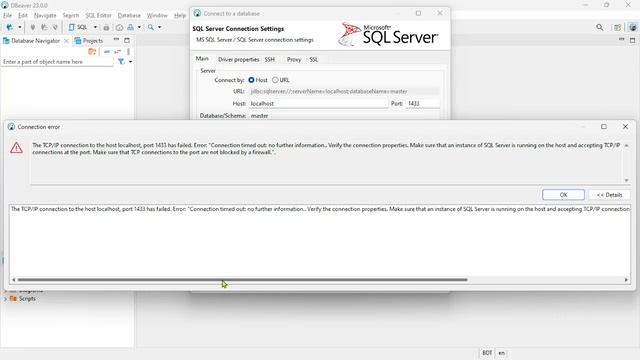Screen dimensions: 640x360
Task: Open the SQL editor toolbar button
Action: click(78, 27)
